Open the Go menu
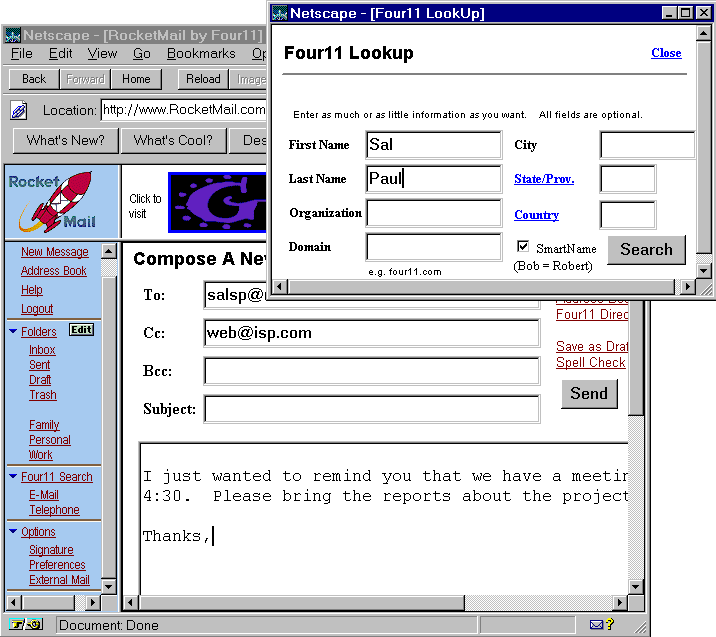This screenshot has height=637, width=716. tap(142, 54)
